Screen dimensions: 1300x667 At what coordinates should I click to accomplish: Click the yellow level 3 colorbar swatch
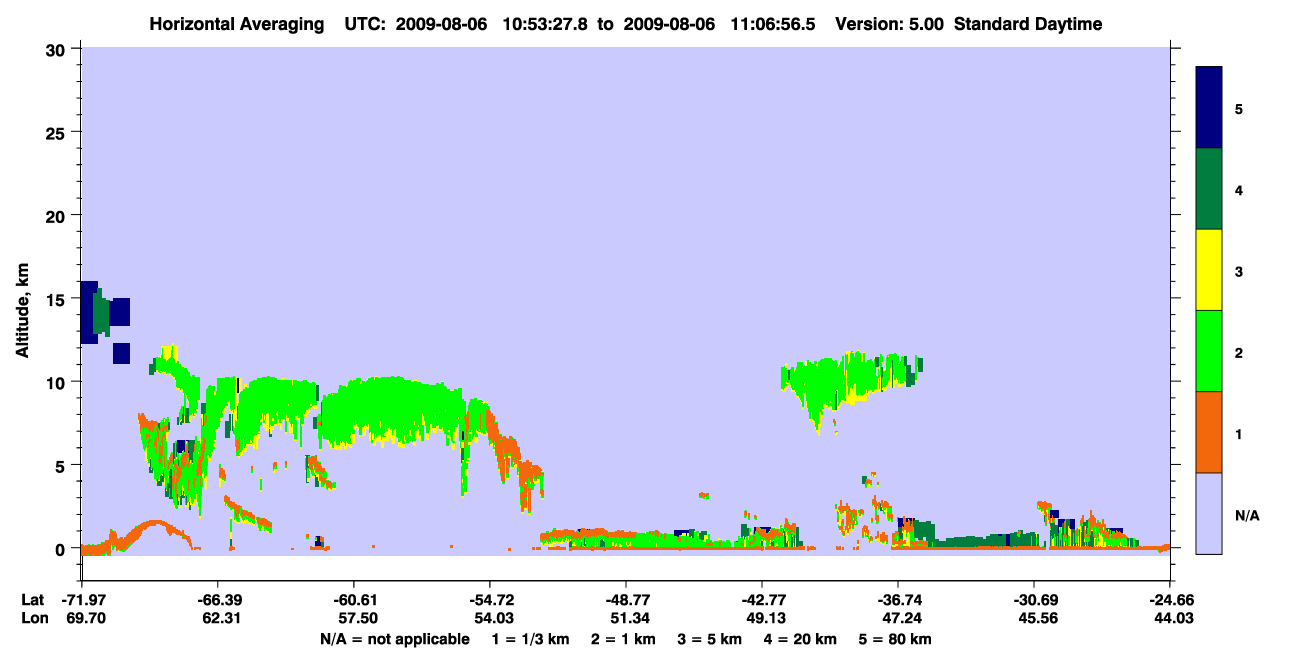(1209, 270)
